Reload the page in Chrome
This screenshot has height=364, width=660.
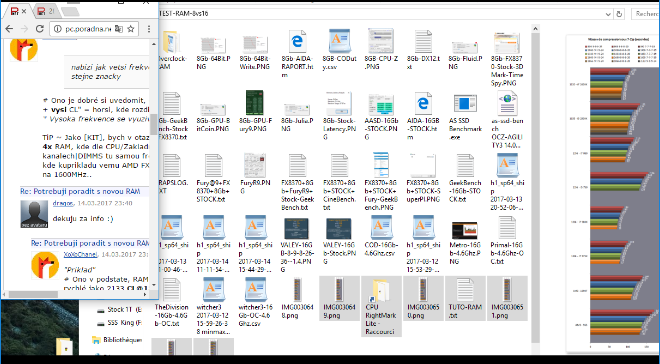coord(40,29)
